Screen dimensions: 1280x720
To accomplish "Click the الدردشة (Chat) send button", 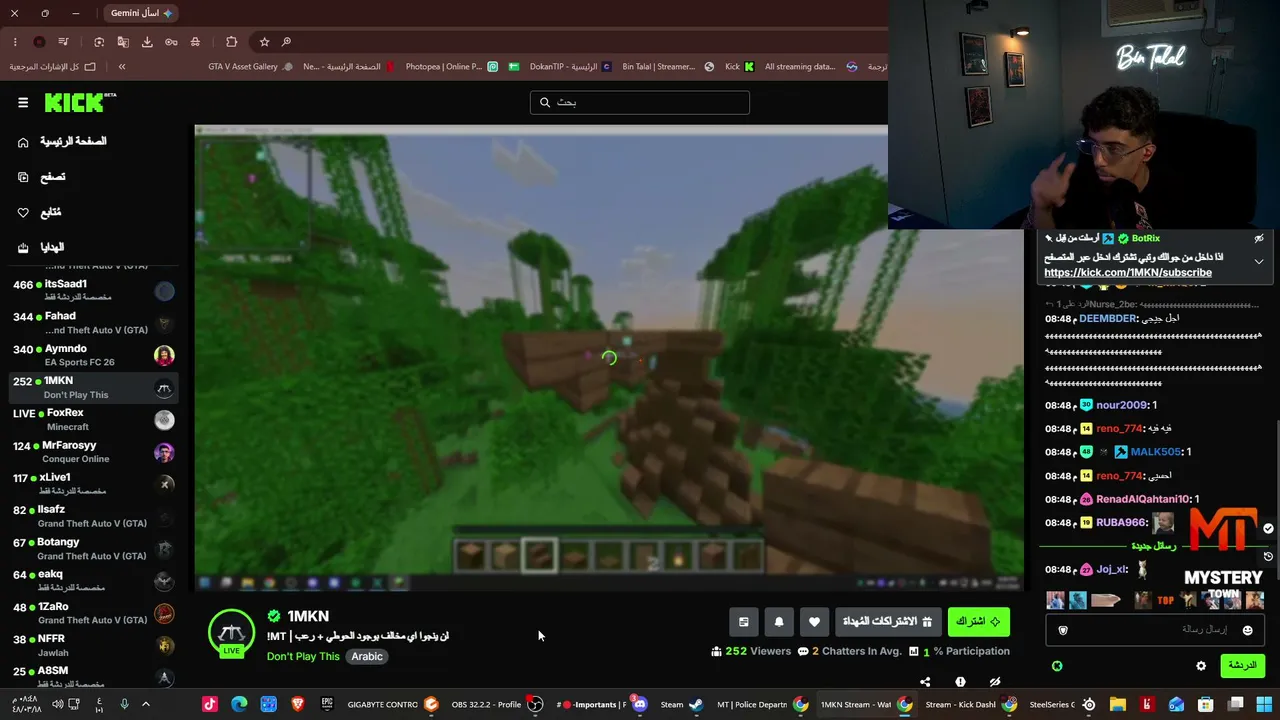I will (x=1242, y=665).
